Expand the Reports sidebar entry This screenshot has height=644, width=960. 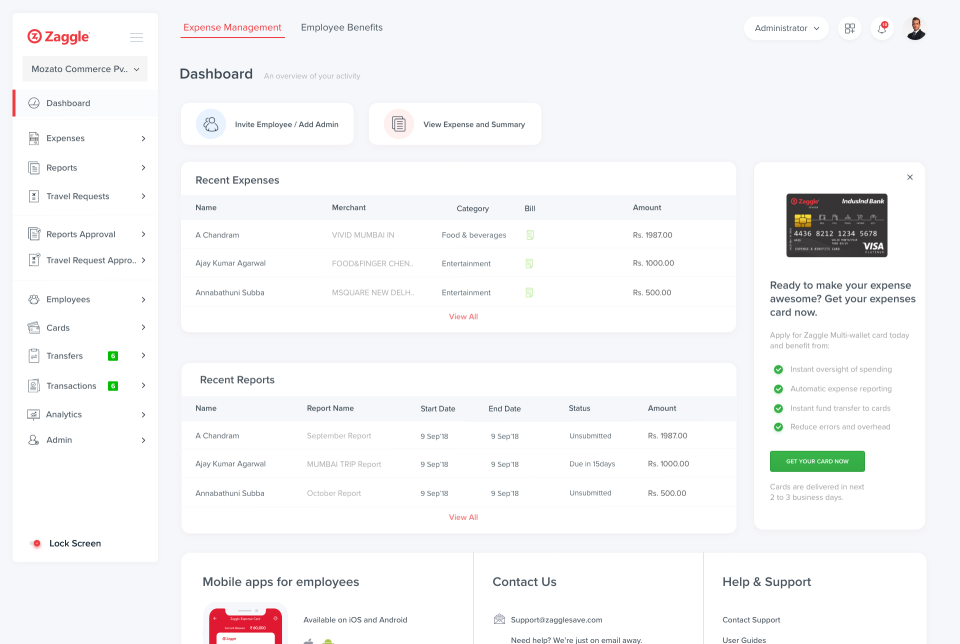point(142,167)
